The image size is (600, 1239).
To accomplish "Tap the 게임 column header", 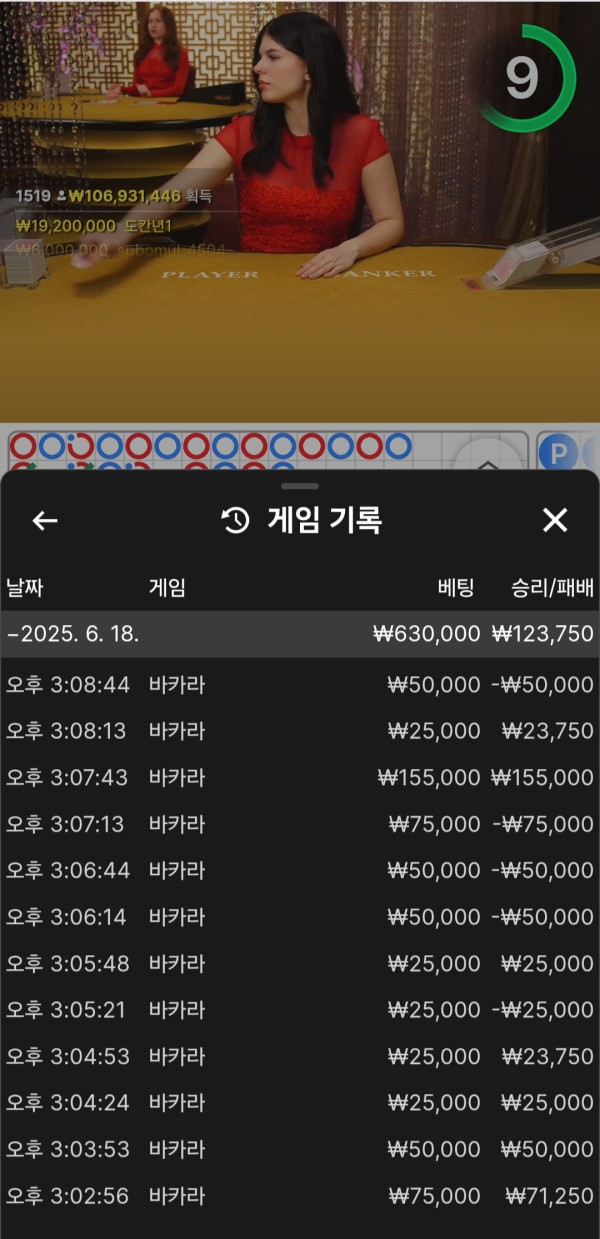I will coord(167,588).
